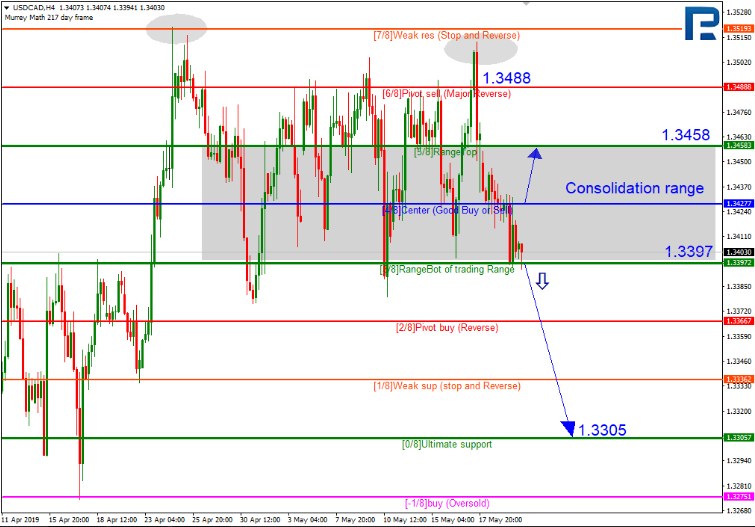Click the green 1.33057 price tag on axis
This screenshot has height=527, width=755.
(x=736, y=438)
